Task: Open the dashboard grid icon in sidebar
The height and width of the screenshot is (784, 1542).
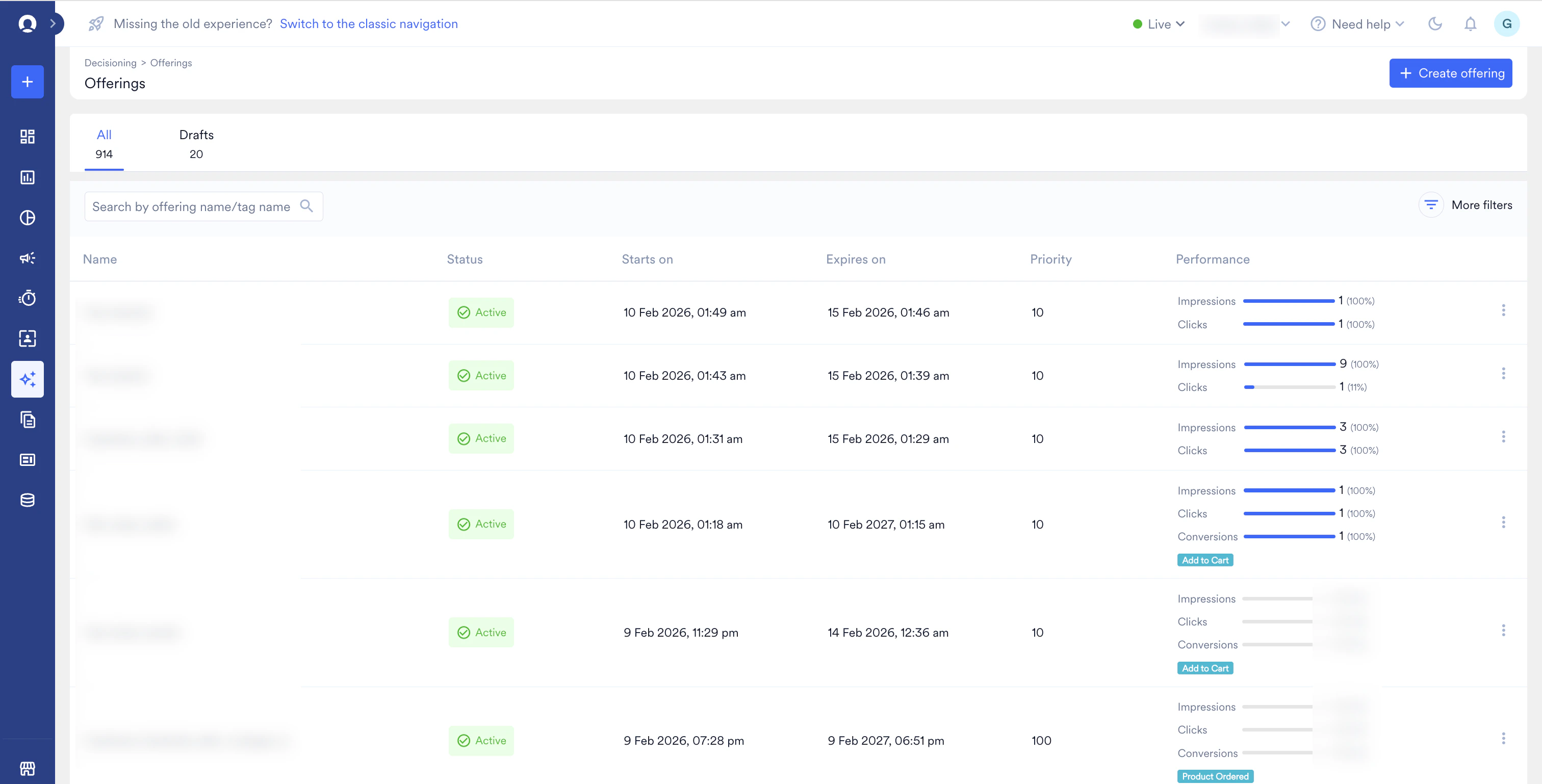Action: pos(28,137)
